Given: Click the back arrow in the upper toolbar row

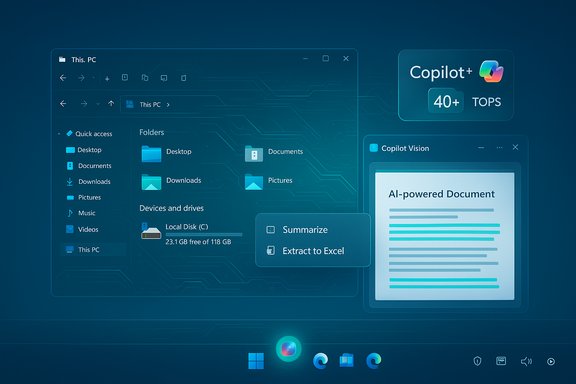Looking at the screenshot, I should (x=63, y=78).
